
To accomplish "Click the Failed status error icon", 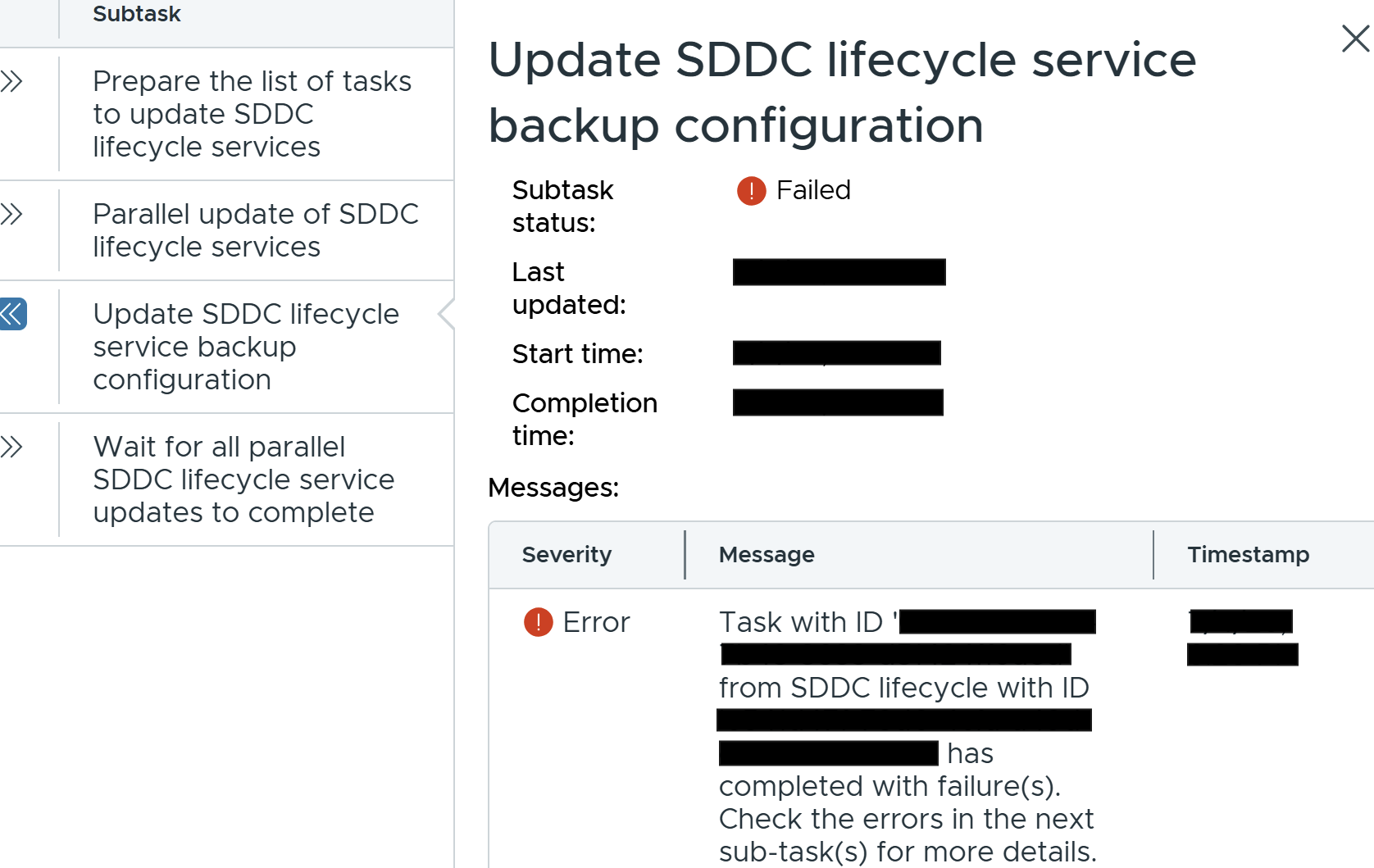I will 751,191.
